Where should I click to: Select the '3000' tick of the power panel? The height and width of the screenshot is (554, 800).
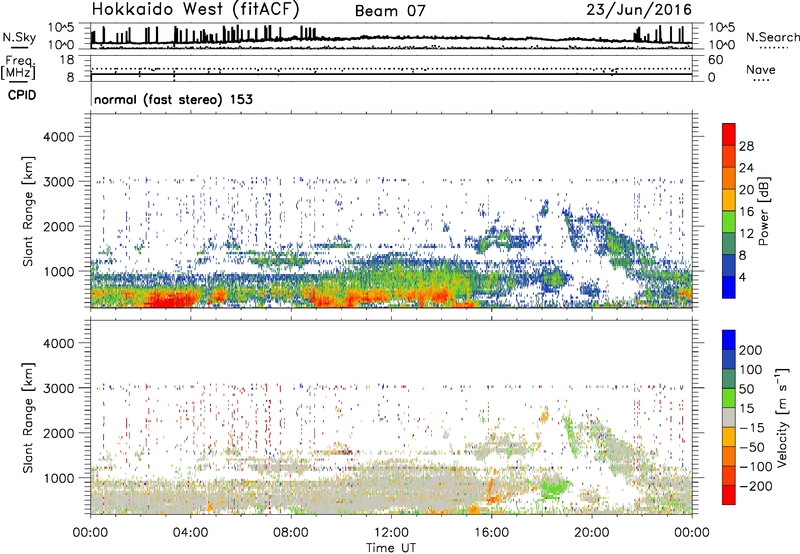(x=59, y=181)
